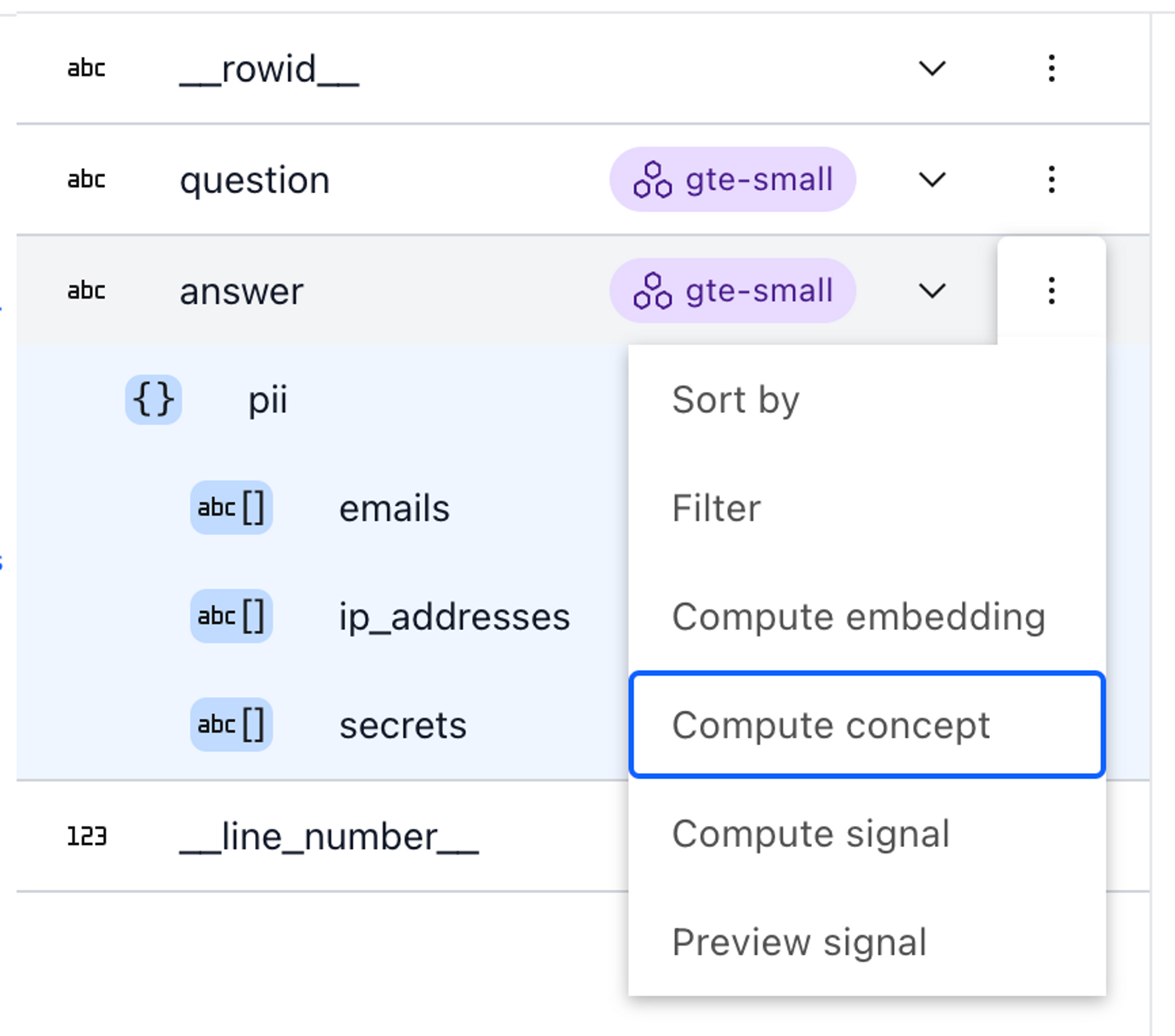Click the gte-small embedding badge on answer
The image size is (1175, 1036).
[733, 291]
